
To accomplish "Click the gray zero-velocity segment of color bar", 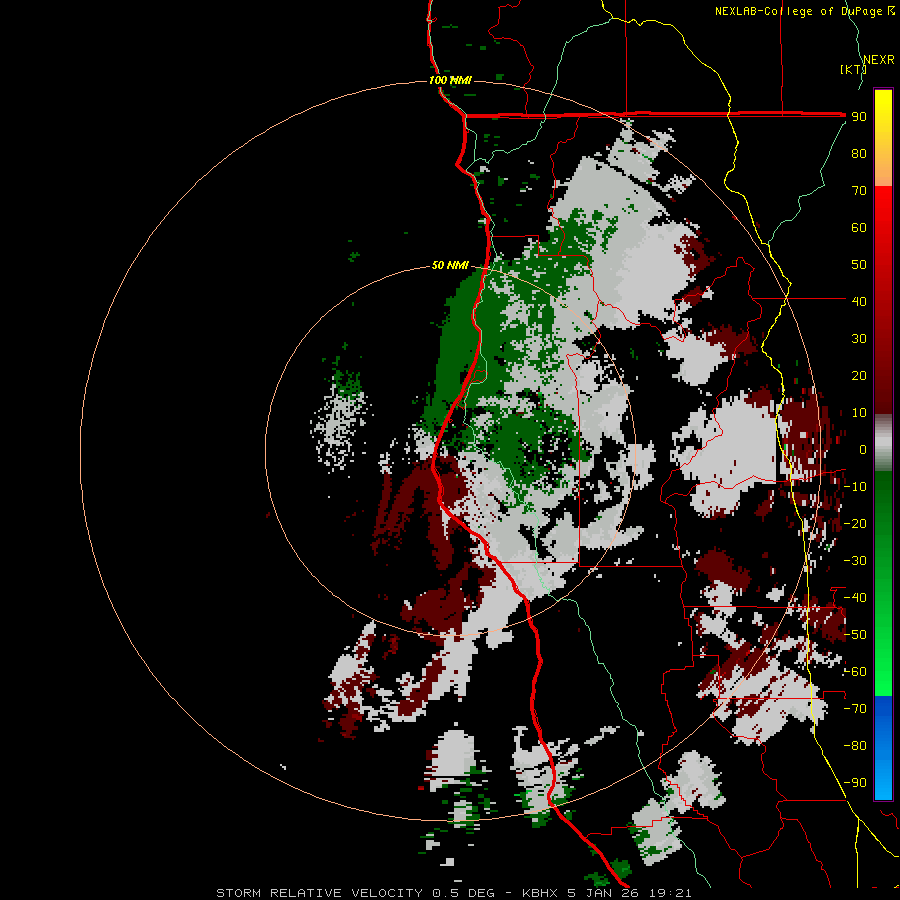I will click(883, 443).
